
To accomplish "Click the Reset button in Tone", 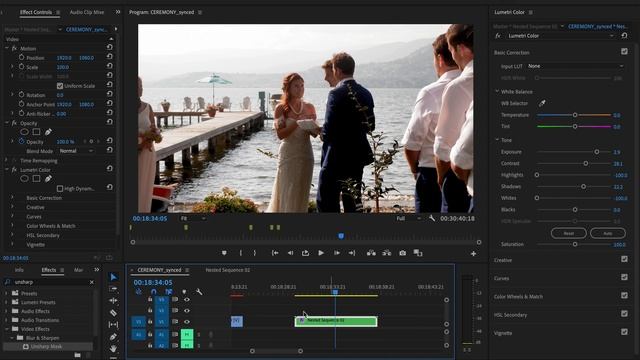I will coord(569,233).
